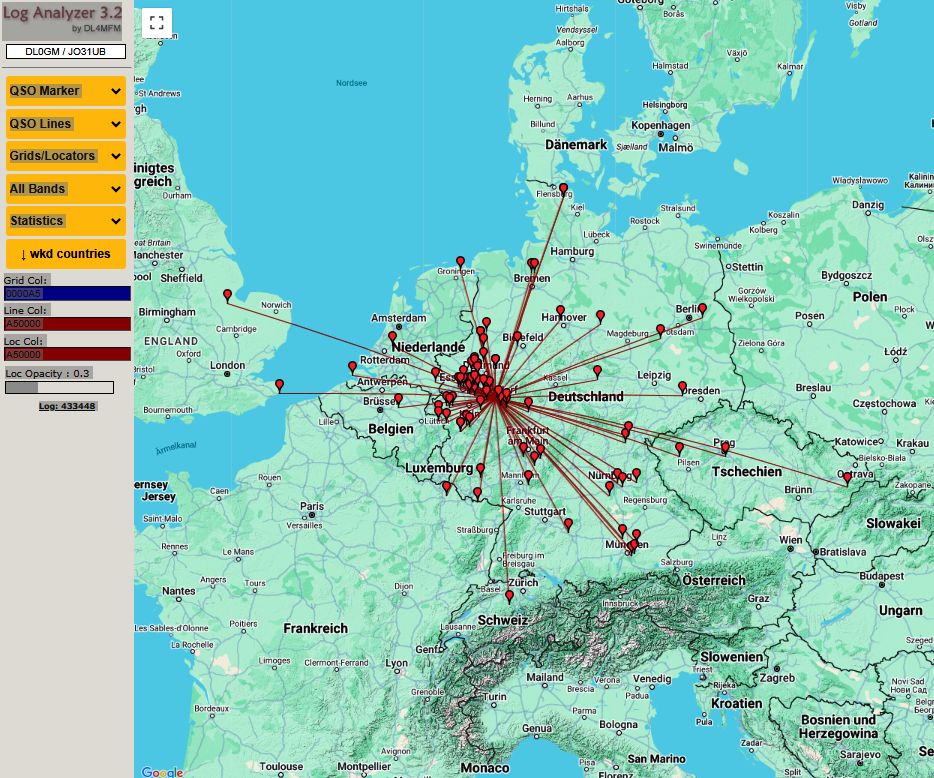Select the marker pin near Dresden
Screen dimensions: 934x778
pyautogui.click(x=683, y=388)
